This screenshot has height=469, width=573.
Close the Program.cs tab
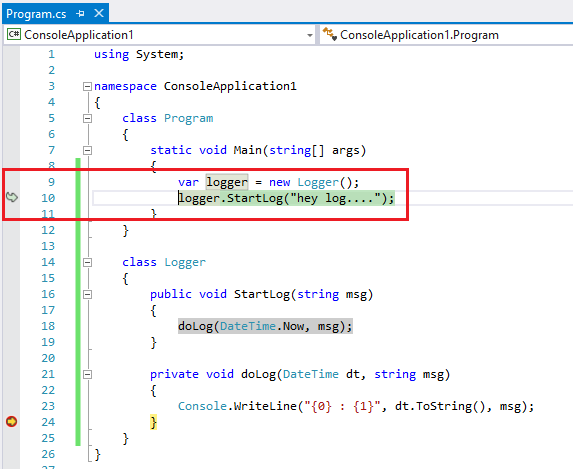99,14
